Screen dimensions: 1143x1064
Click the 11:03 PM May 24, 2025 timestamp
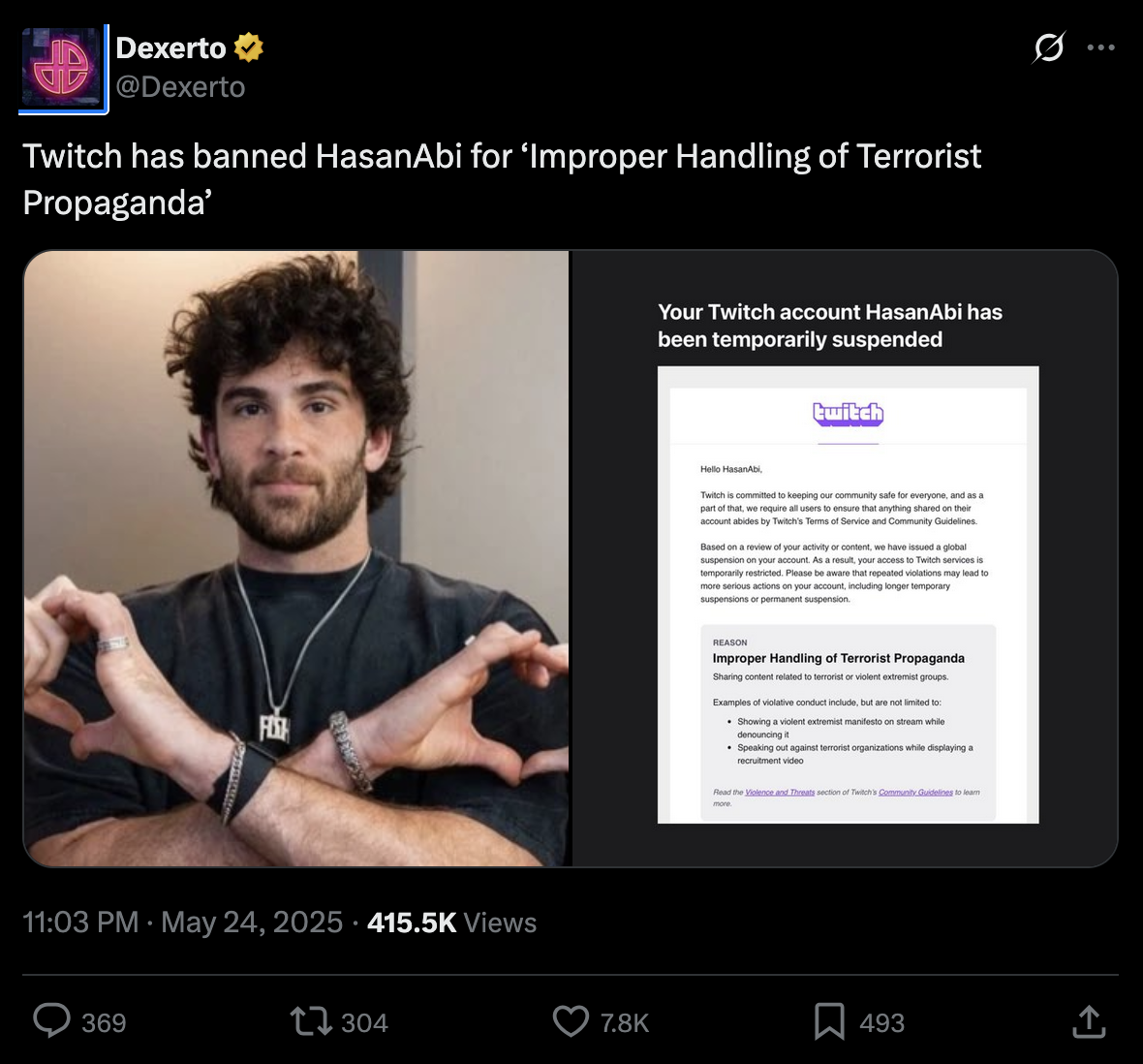point(182,923)
